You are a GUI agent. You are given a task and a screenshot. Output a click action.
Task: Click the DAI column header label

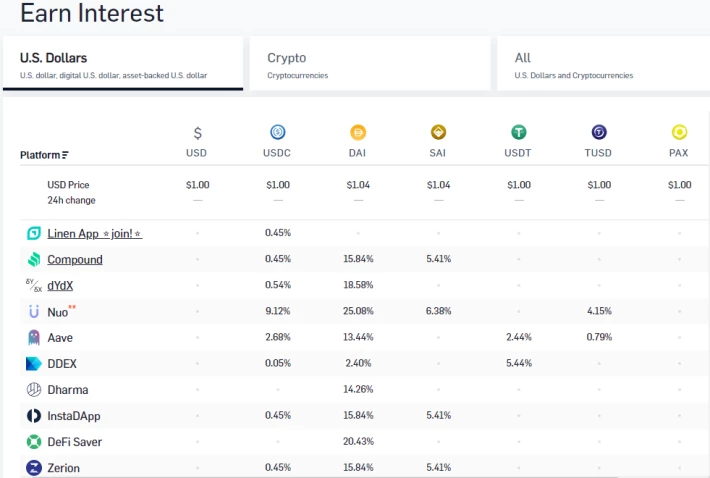357,153
